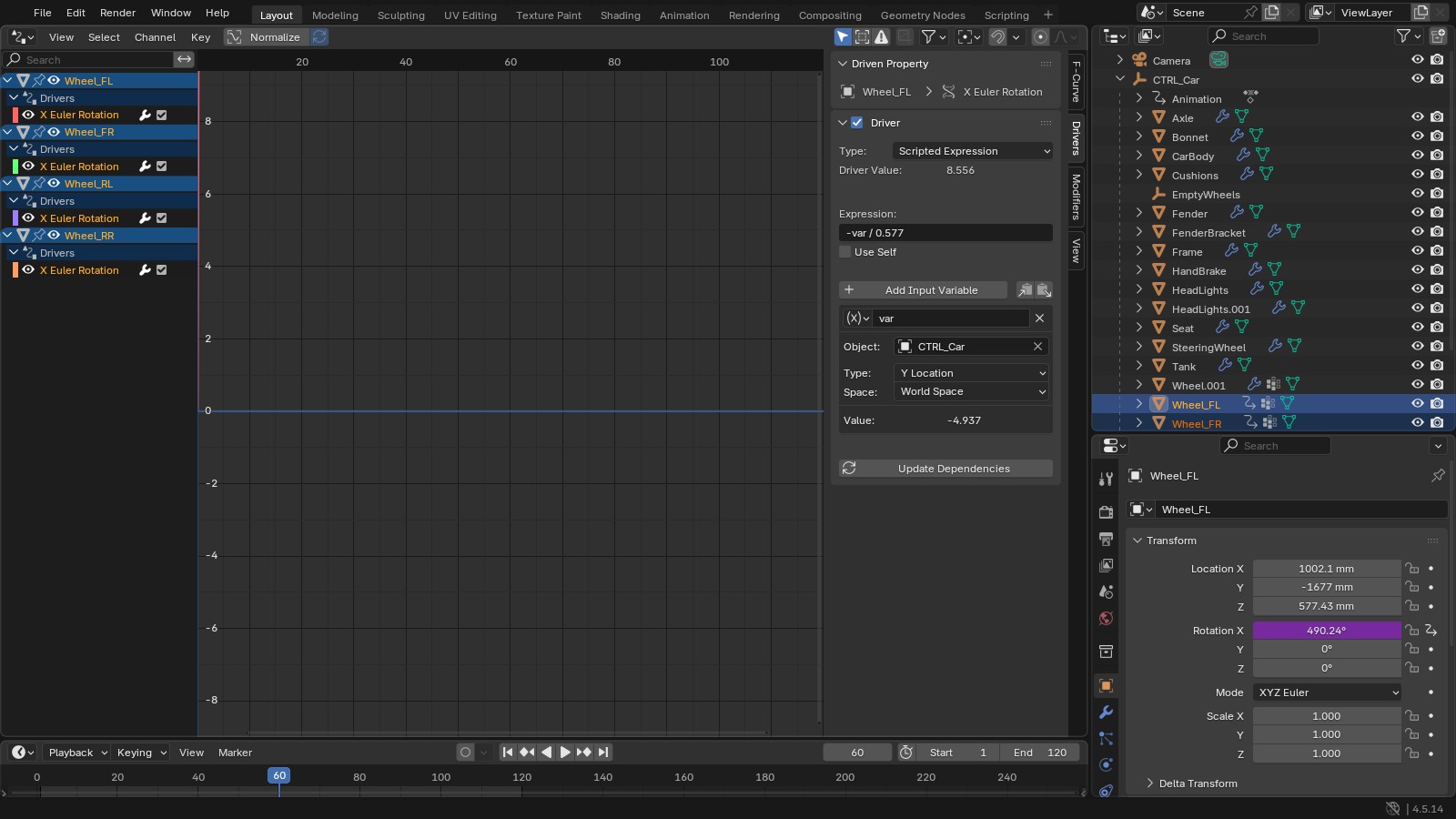Image resolution: width=1456 pixels, height=819 pixels.
Task: Open the driver Type Scripted Expression dropdown
Action: (x=973, y=151)
